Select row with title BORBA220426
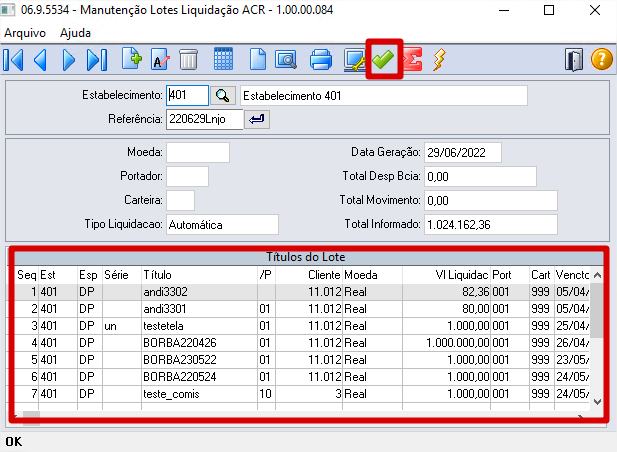The width and height of the screenshot is (617, 452). (x=302, y=343)
